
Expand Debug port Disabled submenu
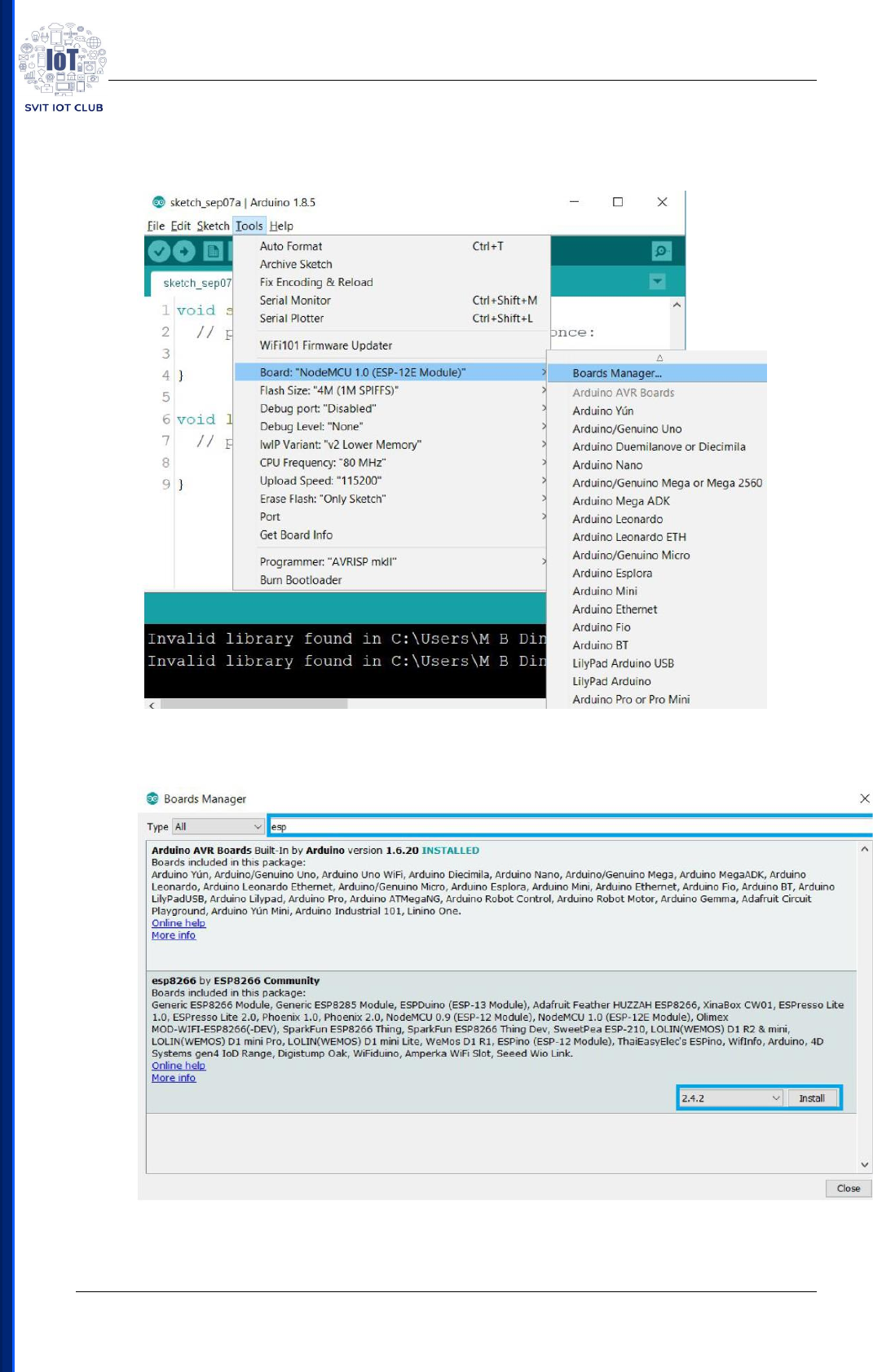click(391, 408)
